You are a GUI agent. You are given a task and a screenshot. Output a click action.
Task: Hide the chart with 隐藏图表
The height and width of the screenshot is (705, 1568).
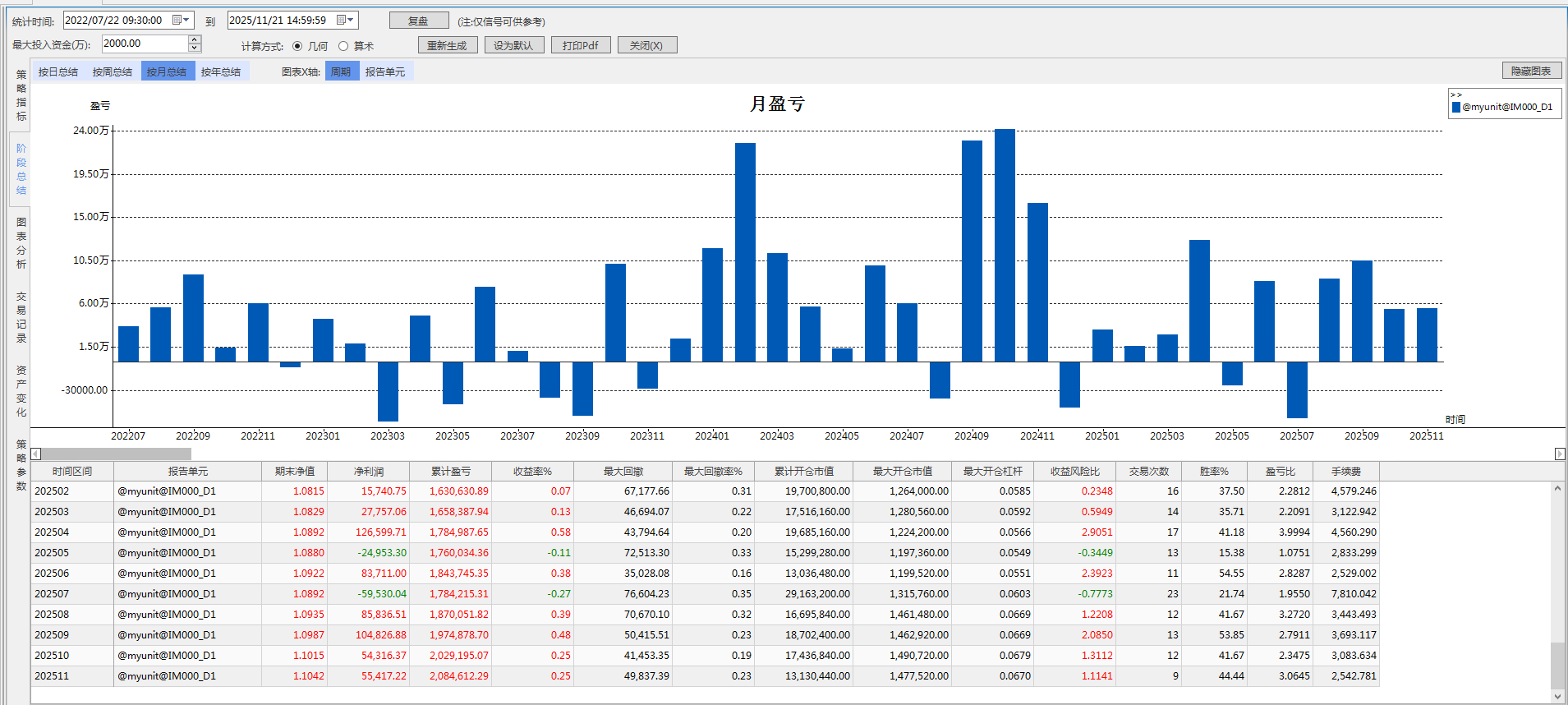(x=1531, y=71)
